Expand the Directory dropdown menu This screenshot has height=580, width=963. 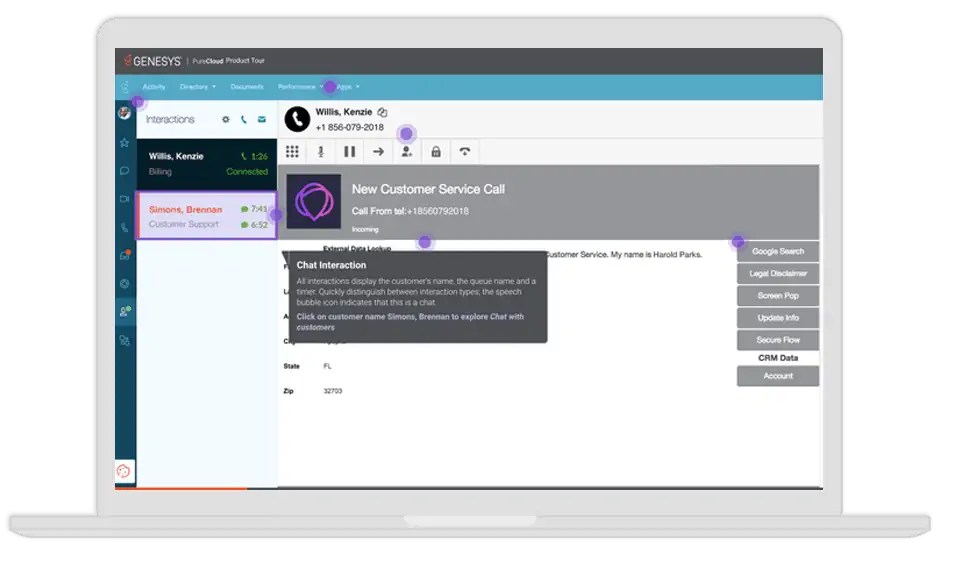(x=197, y=87)
